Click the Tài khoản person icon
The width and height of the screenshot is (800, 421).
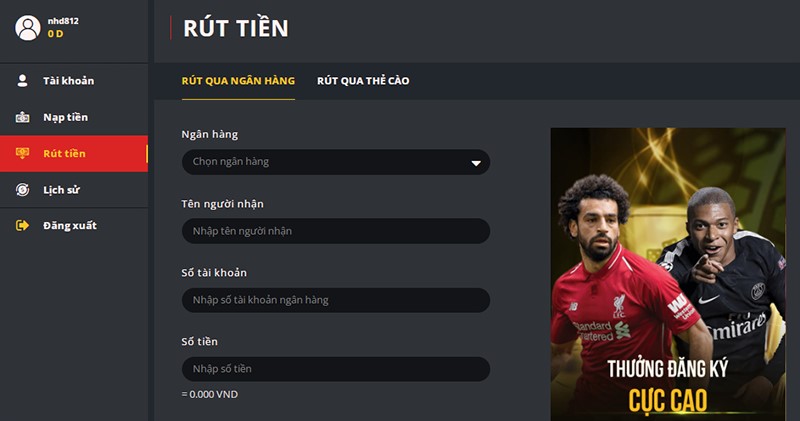(22, 81)
